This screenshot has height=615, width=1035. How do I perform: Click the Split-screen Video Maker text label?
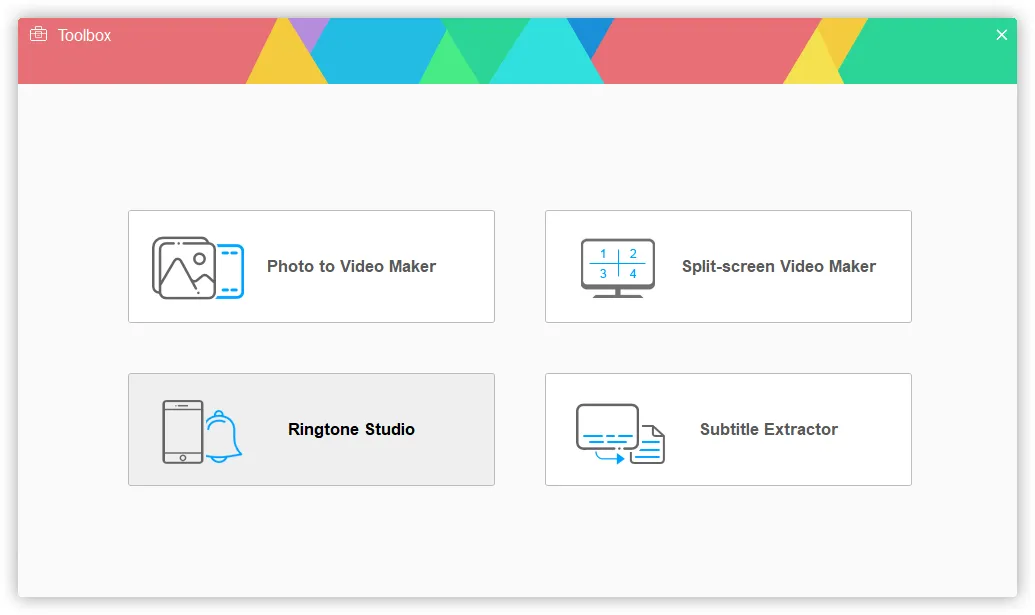tap(778, 266)
